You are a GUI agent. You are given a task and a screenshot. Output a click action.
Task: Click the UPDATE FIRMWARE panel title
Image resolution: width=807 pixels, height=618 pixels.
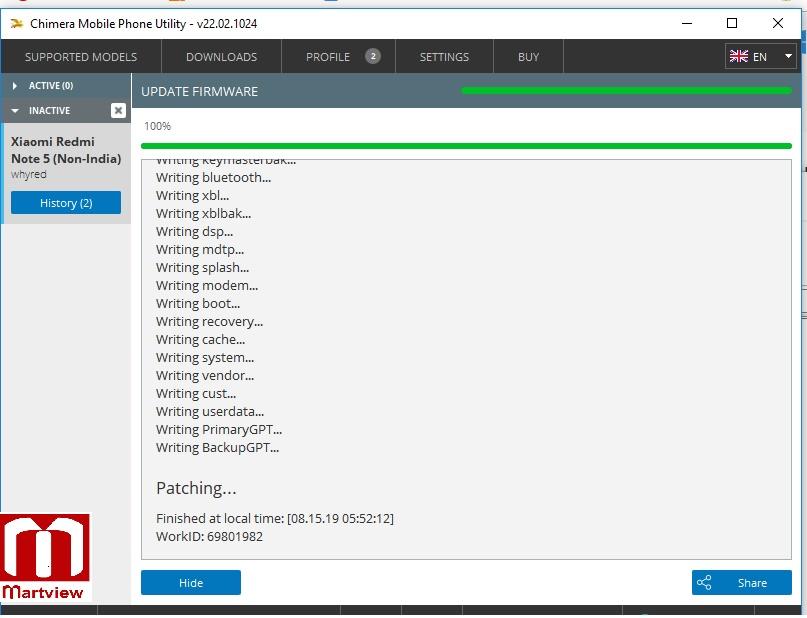tap(200, 91)
